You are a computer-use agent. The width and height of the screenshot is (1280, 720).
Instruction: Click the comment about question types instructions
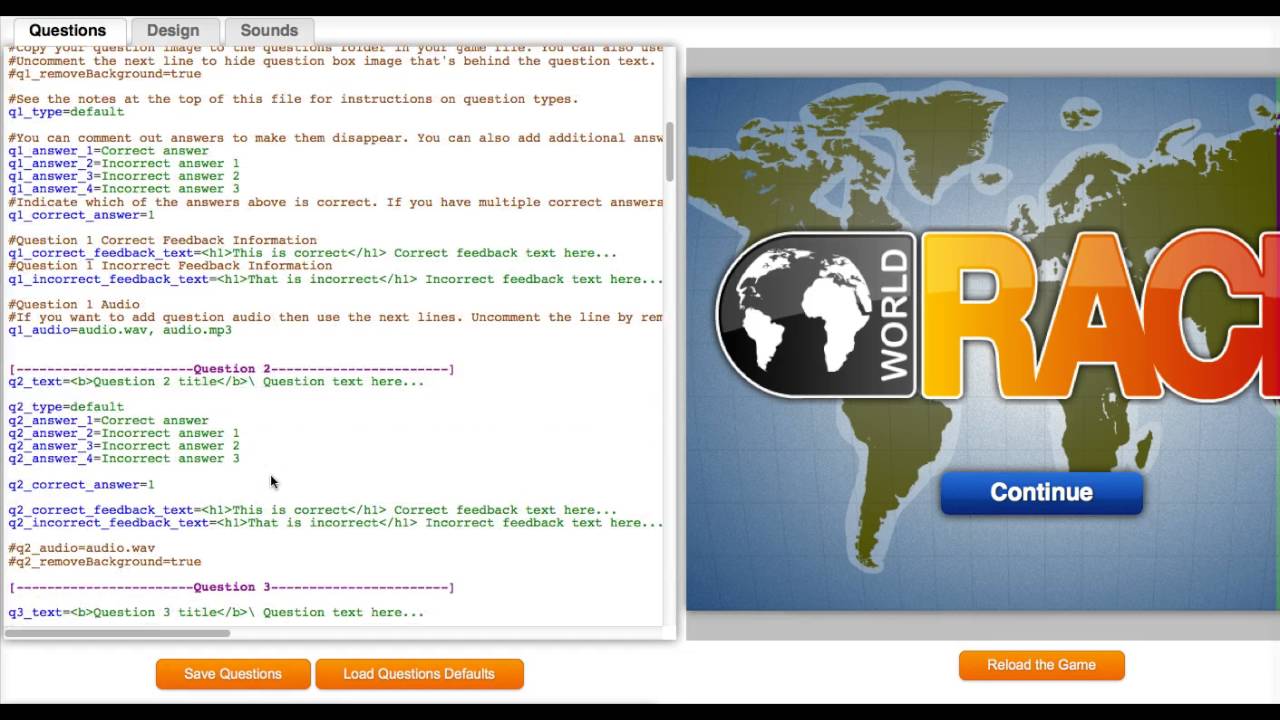293,99
